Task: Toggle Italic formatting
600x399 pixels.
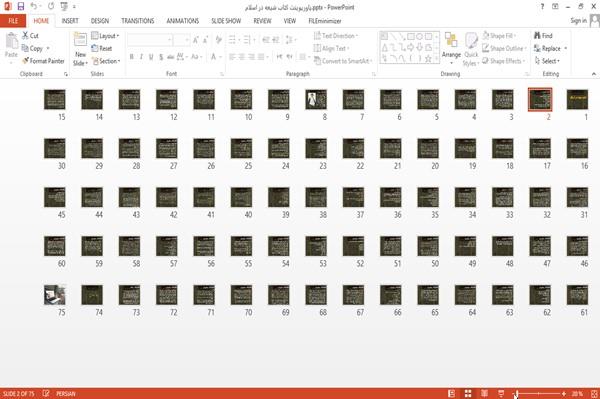Action: tap(141, 57)
